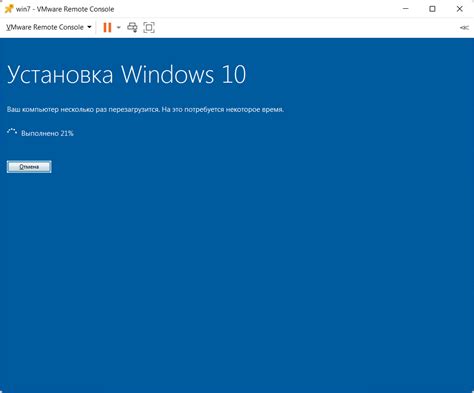
Task: Send Ctrl+Alt+Del to the virtual machine
Action: [132, 27]
